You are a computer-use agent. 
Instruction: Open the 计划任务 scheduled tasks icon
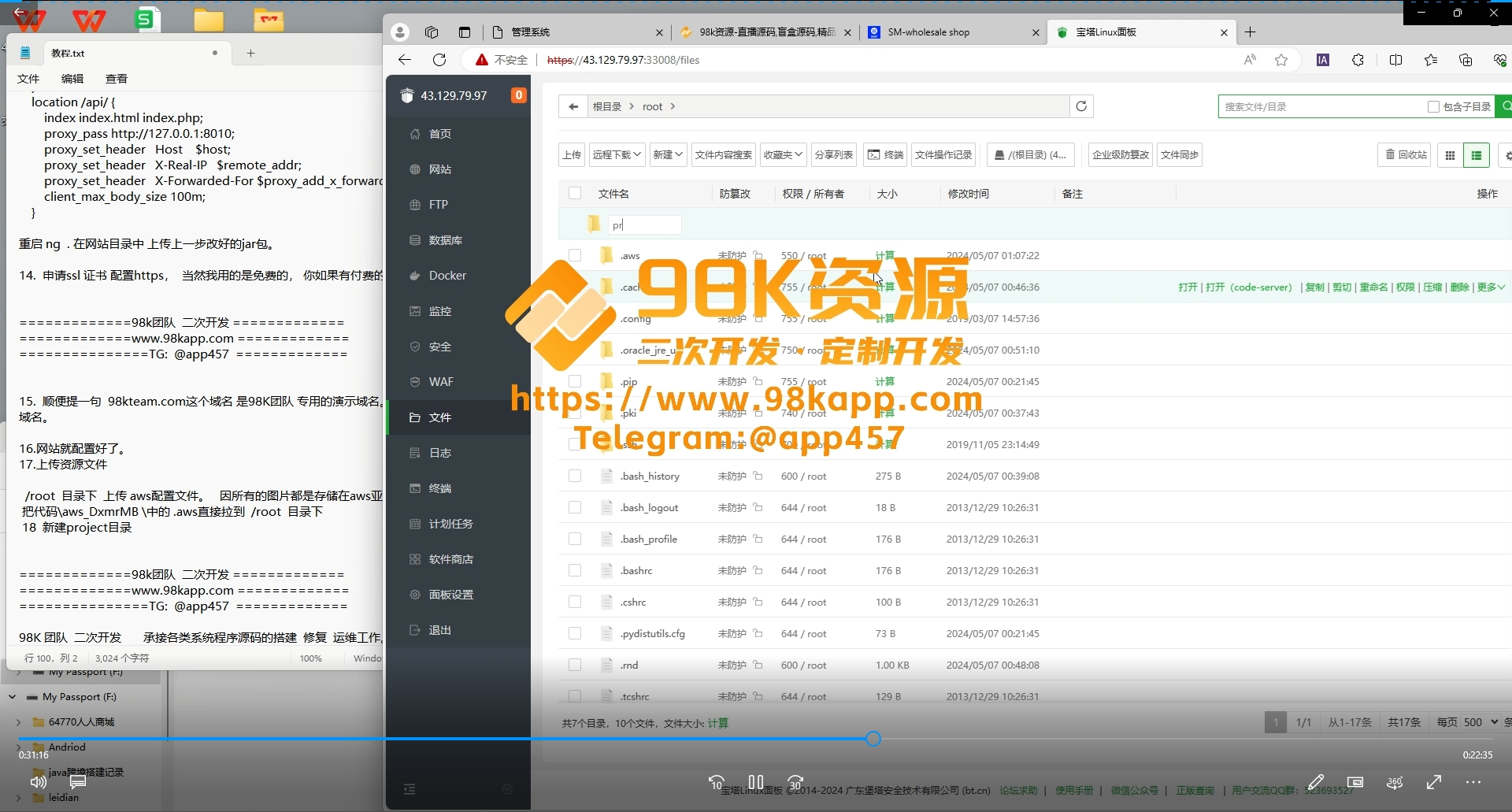(415, 524)
